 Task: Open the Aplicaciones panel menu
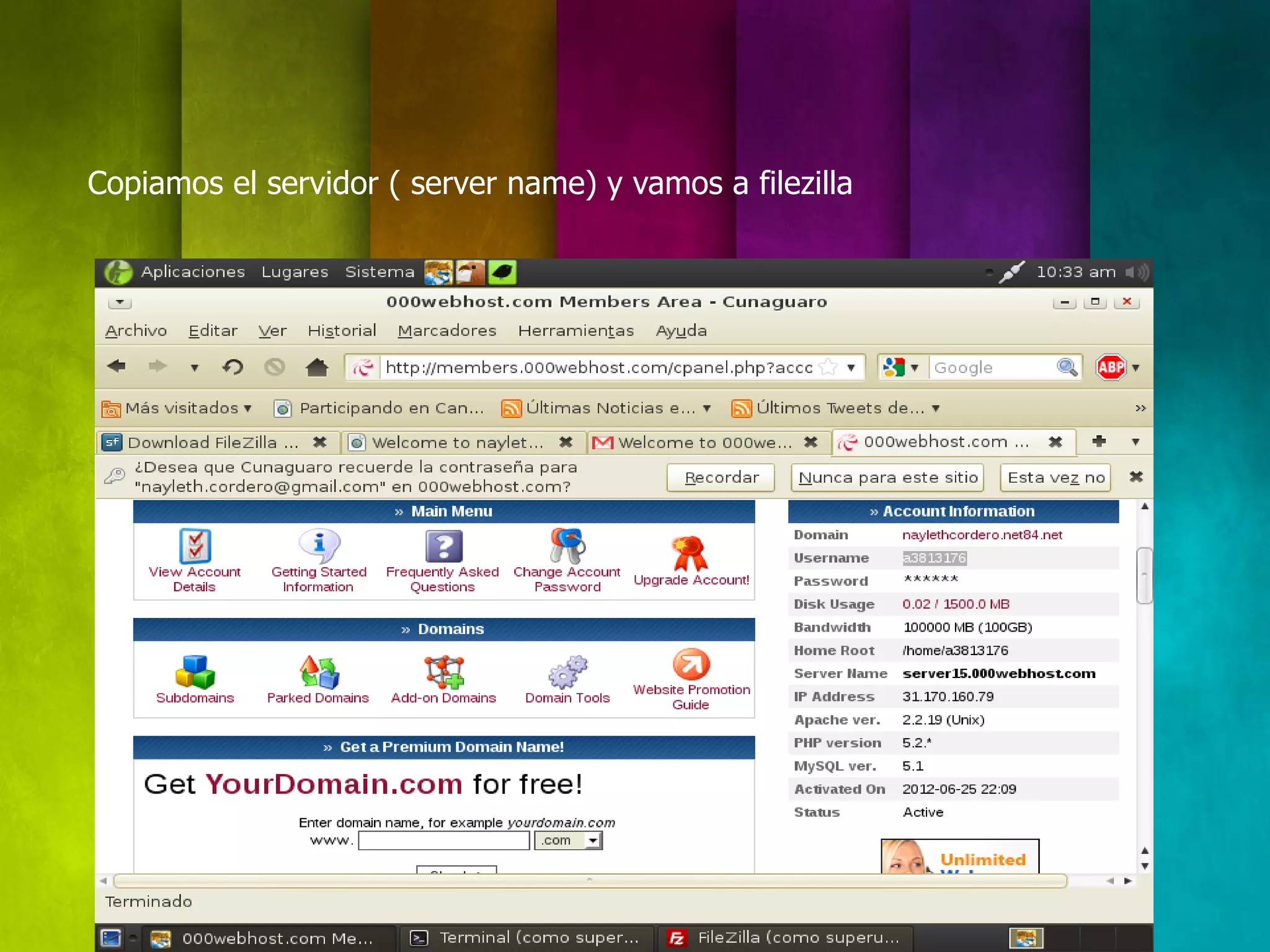pos(193,271)
